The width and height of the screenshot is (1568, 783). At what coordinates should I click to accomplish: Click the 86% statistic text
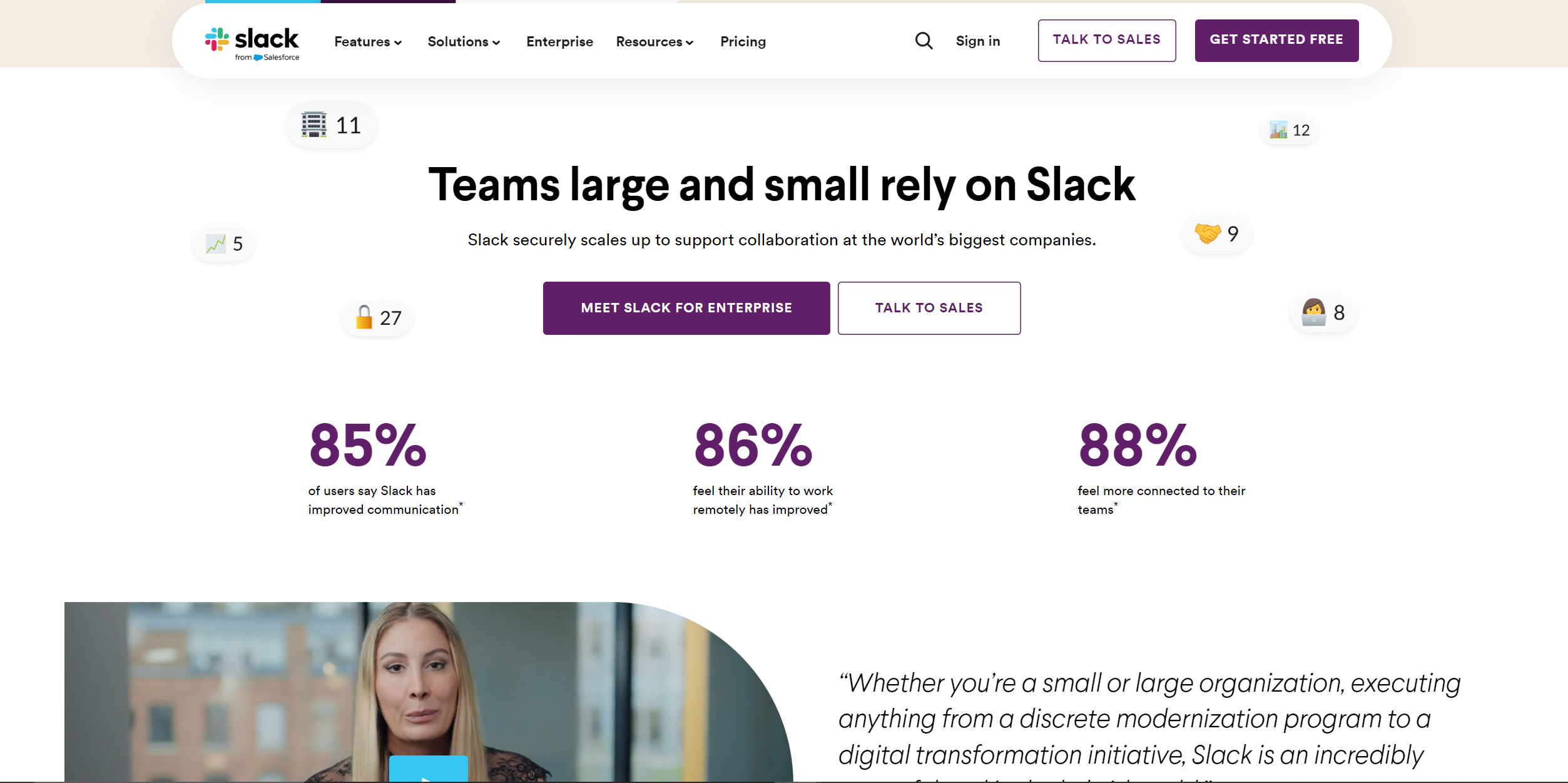[x=753, y=445]
